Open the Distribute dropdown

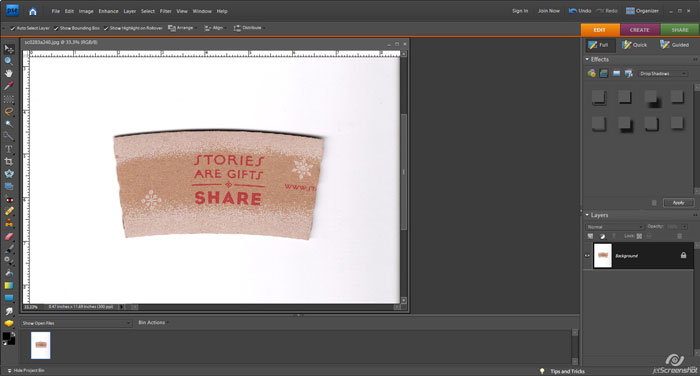click(x=249, y=28)
